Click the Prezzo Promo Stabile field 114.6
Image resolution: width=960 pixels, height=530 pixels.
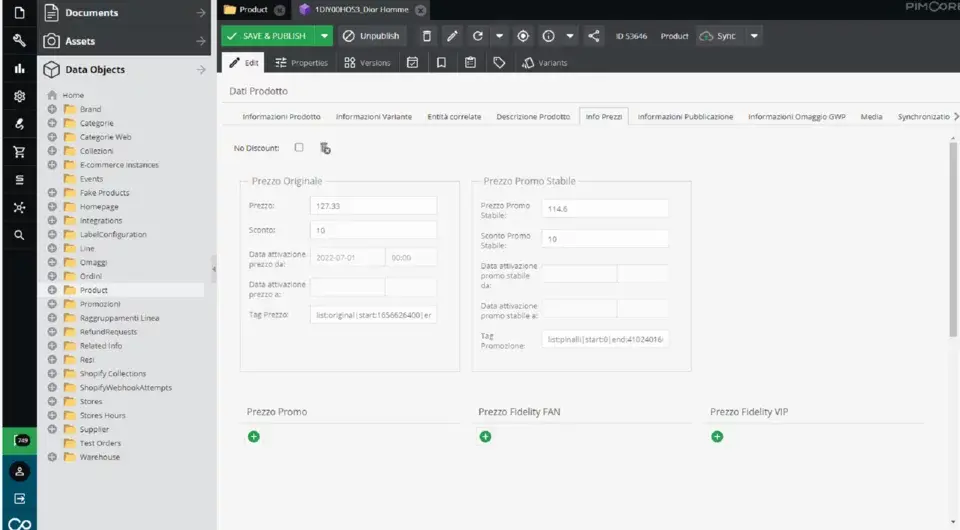pos(605,209)
